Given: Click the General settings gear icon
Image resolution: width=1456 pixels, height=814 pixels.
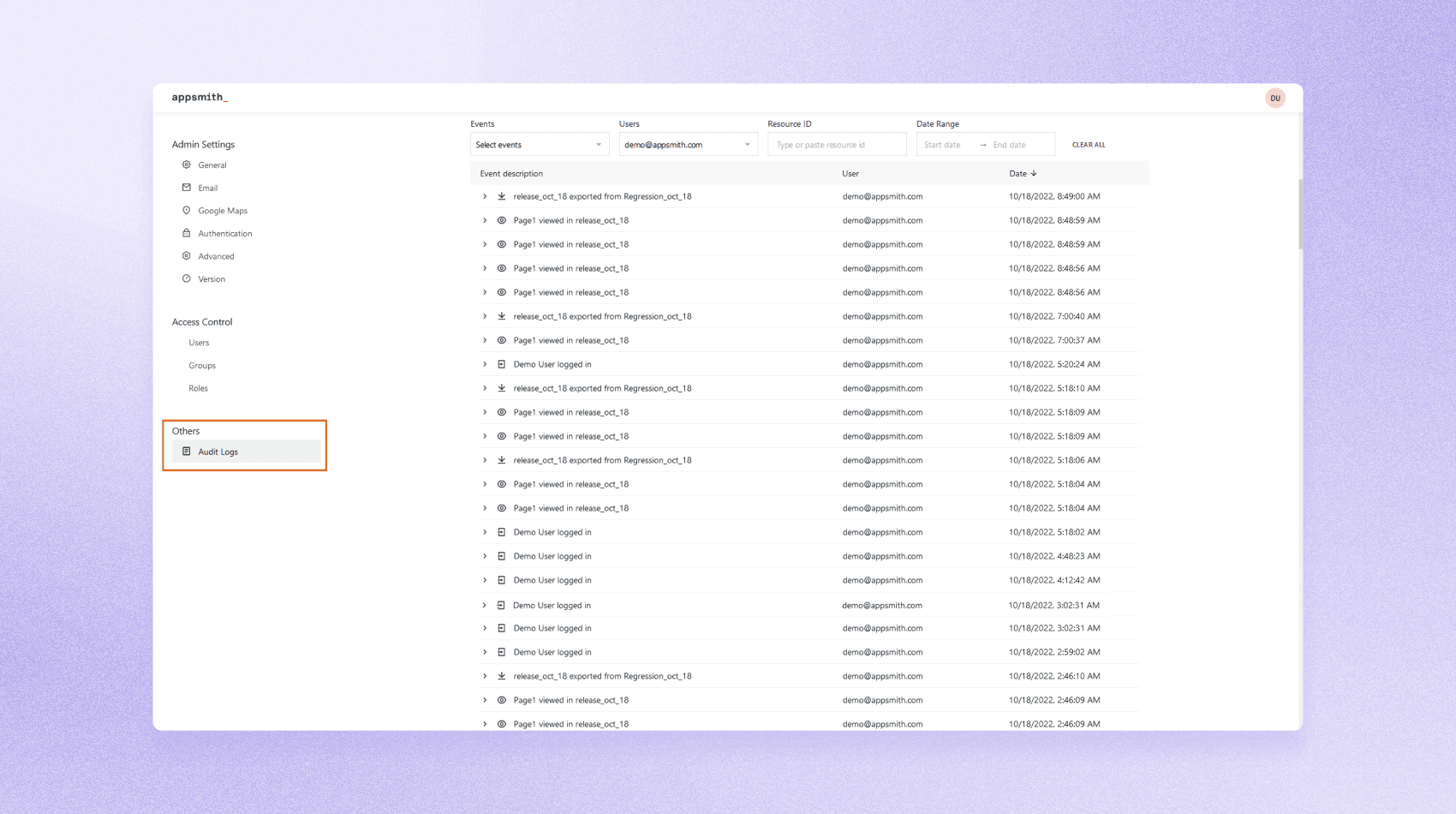Looking at the screenshot, I should [x=187, y=165].
